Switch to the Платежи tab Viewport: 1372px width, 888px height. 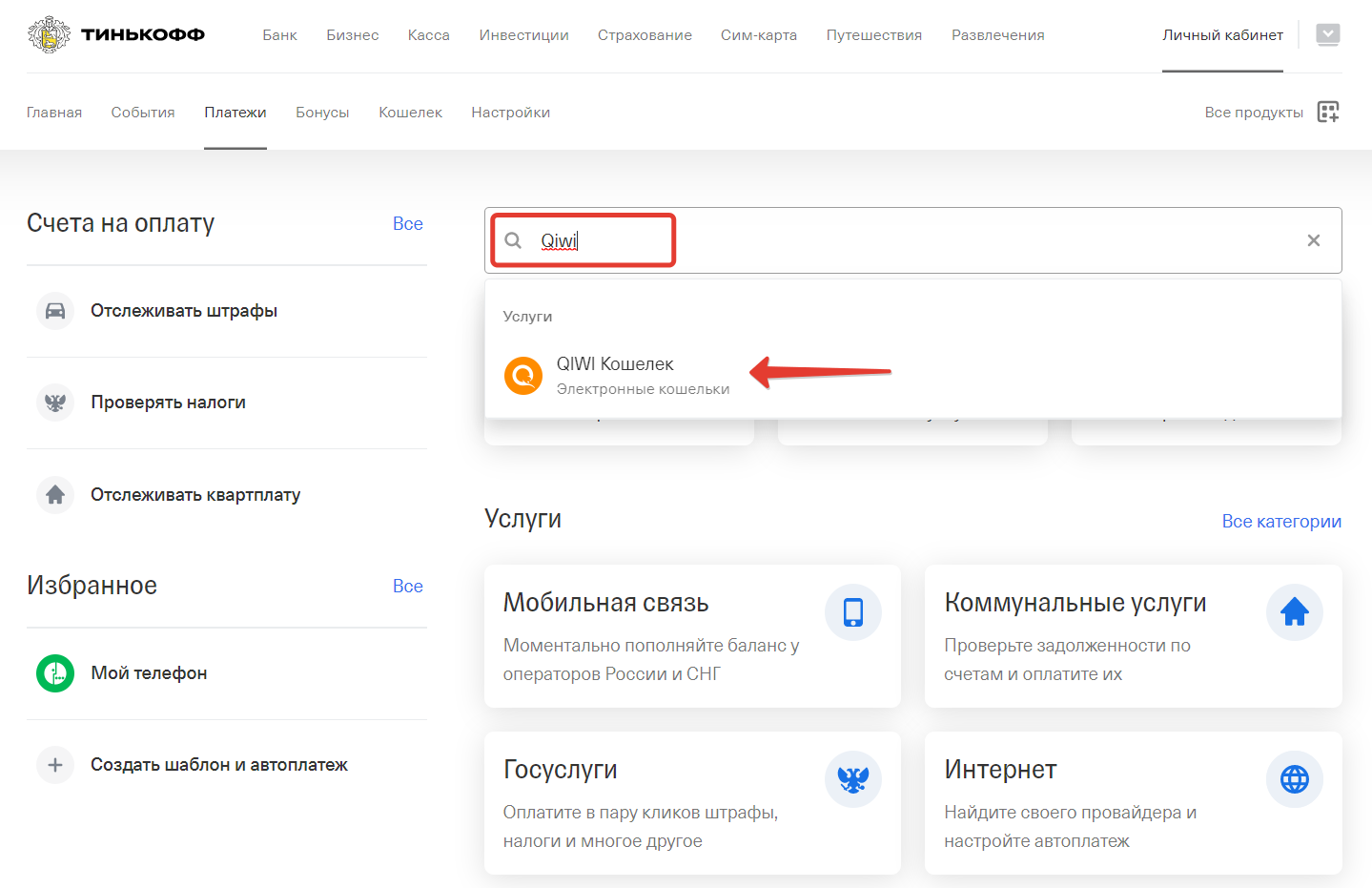tap(235, 113)
